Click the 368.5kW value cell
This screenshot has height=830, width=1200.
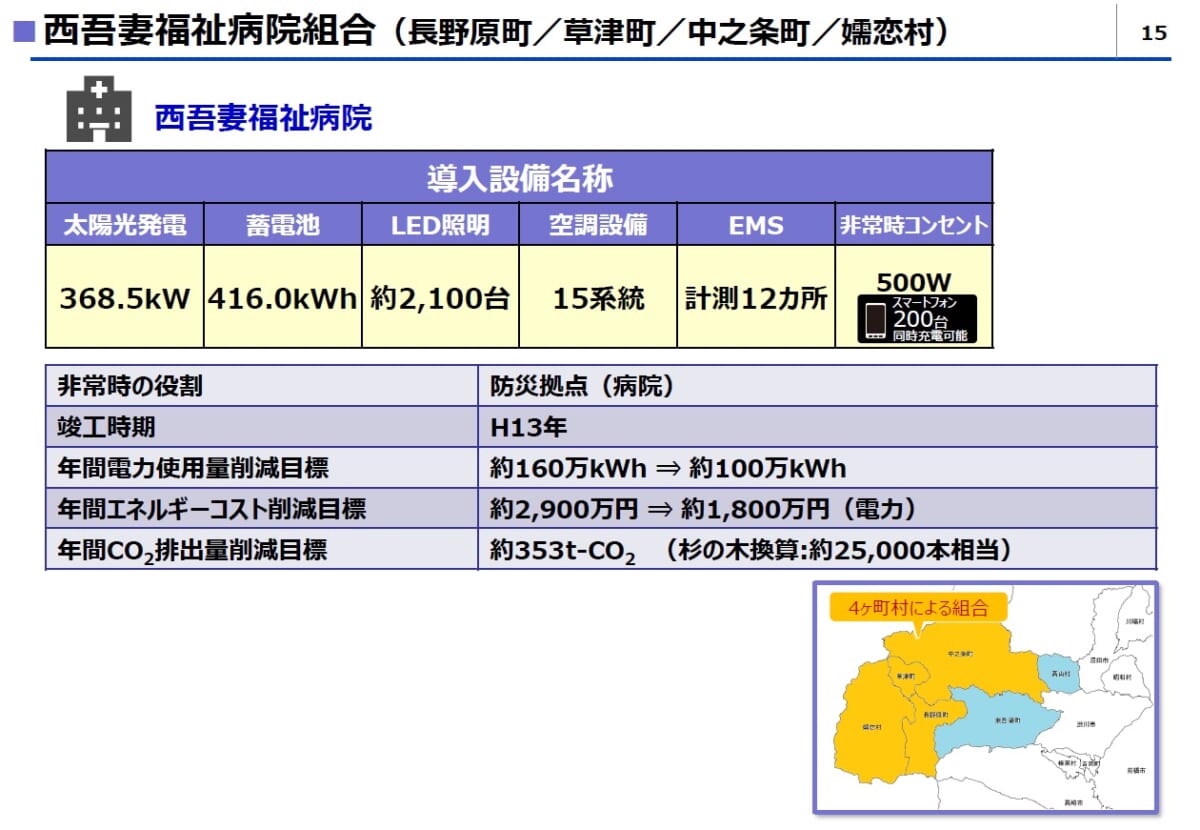point(125,299)
